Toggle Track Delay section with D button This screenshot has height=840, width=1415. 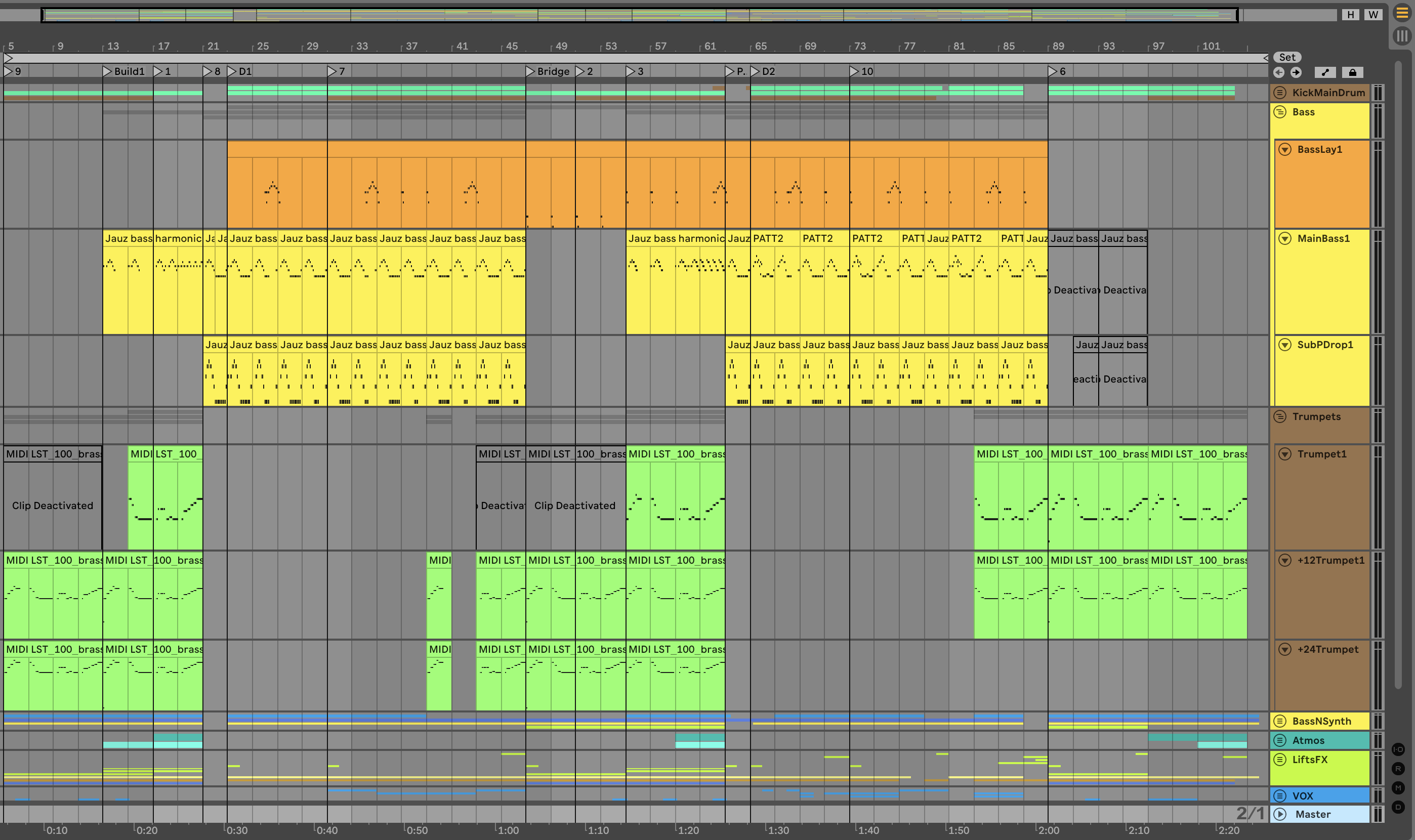(x=1398, y=807)
